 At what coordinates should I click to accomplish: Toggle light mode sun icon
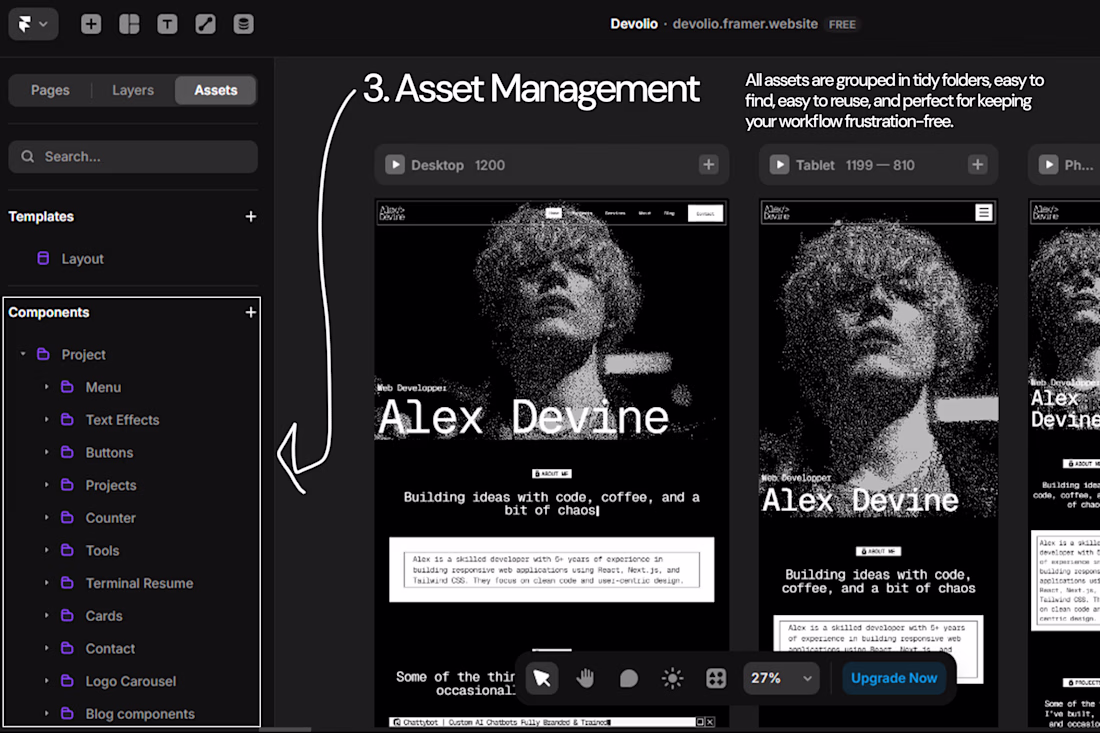point(672,678)
